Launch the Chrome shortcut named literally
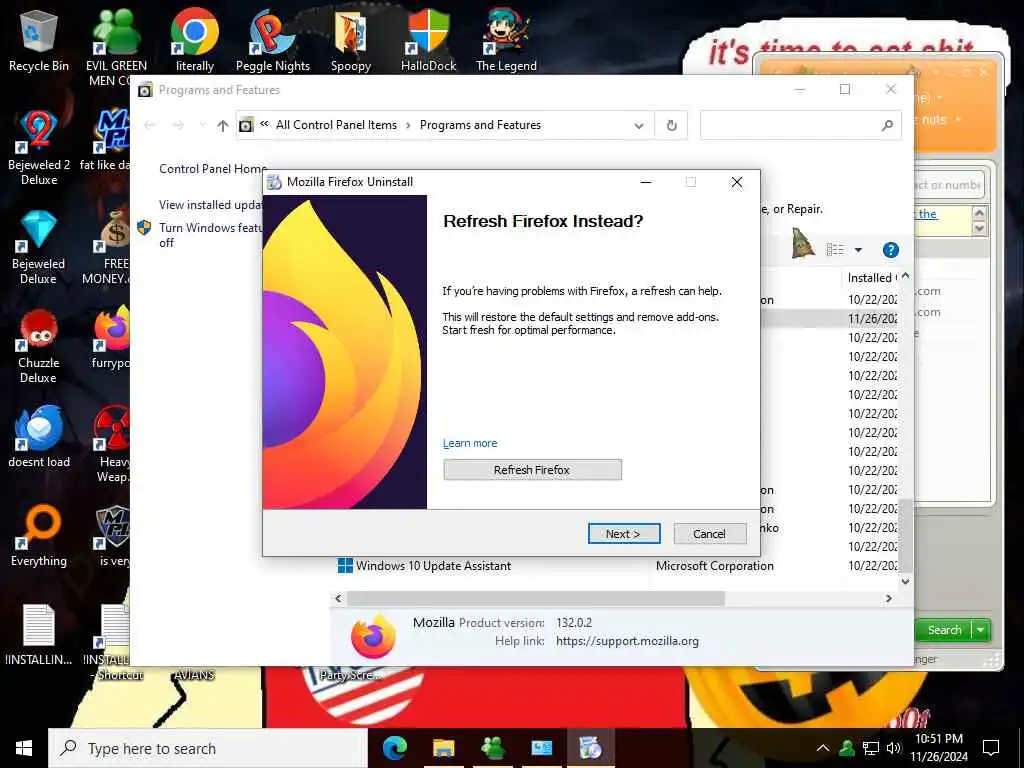1024x768 pixels. [195, 40]
